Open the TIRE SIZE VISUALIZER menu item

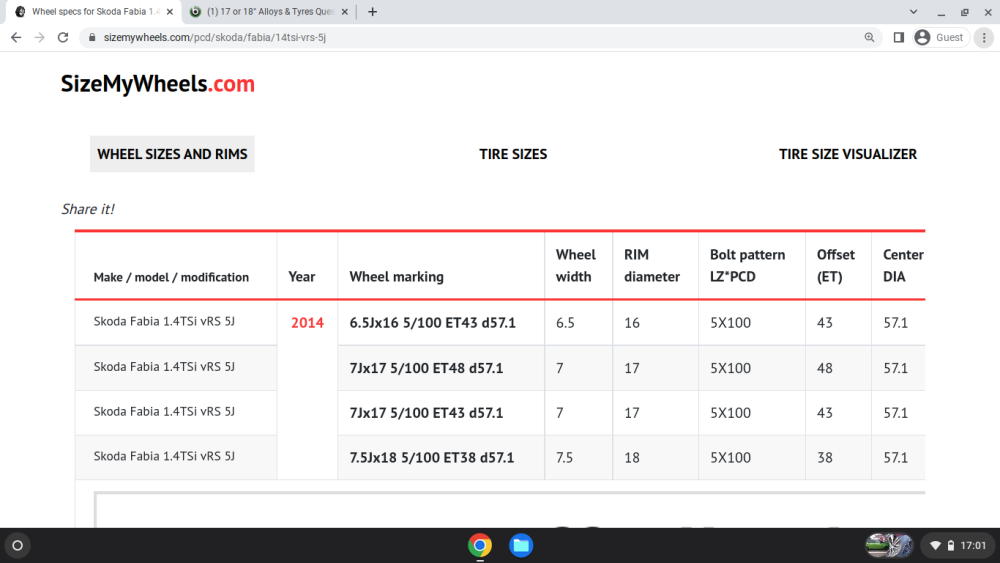(848, 154)
